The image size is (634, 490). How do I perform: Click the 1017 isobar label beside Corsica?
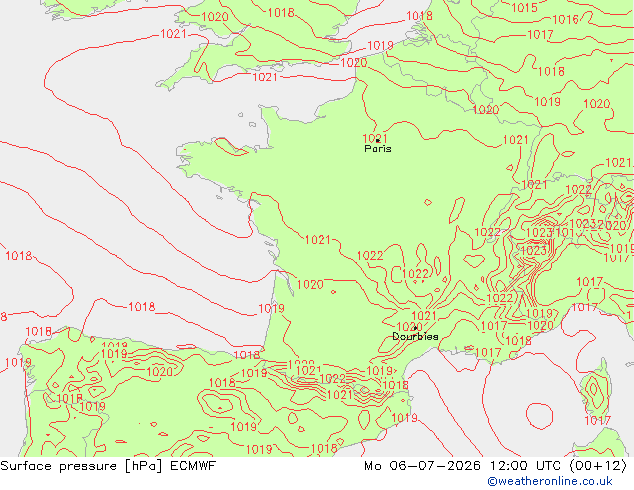pos(597,420)
